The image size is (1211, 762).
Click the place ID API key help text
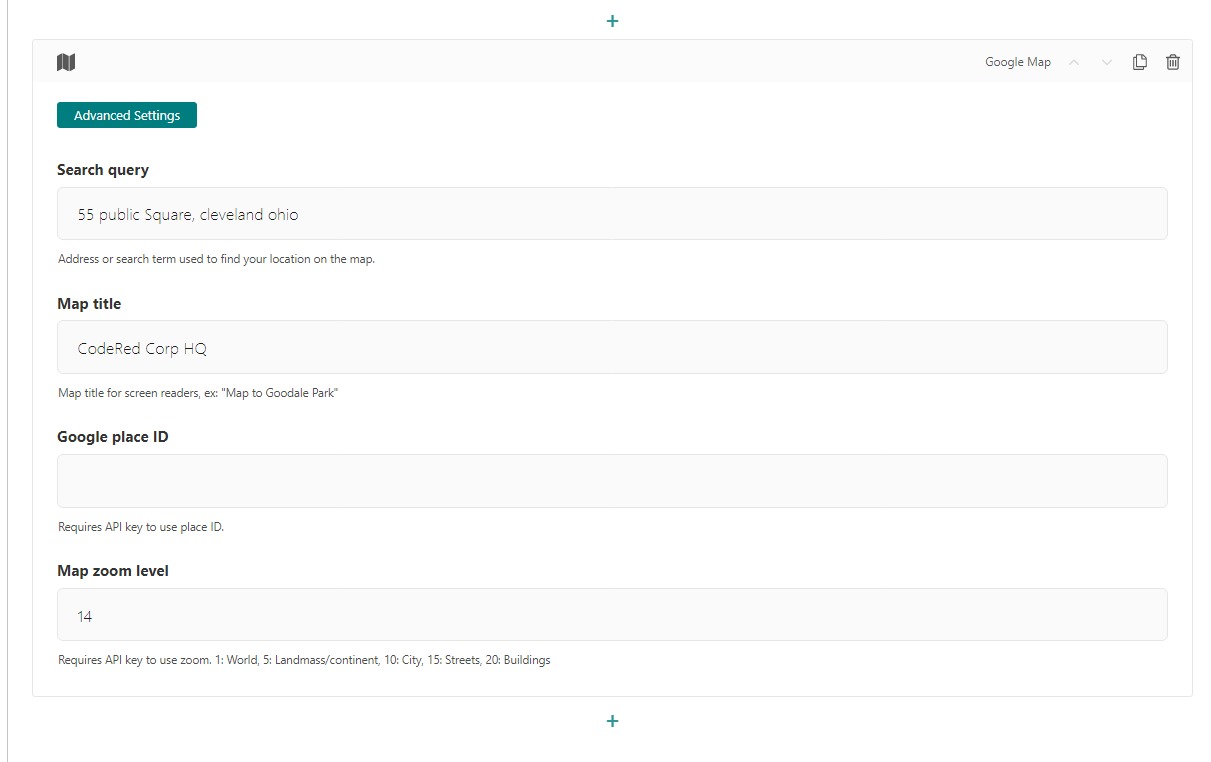click(x=141, y=527)
